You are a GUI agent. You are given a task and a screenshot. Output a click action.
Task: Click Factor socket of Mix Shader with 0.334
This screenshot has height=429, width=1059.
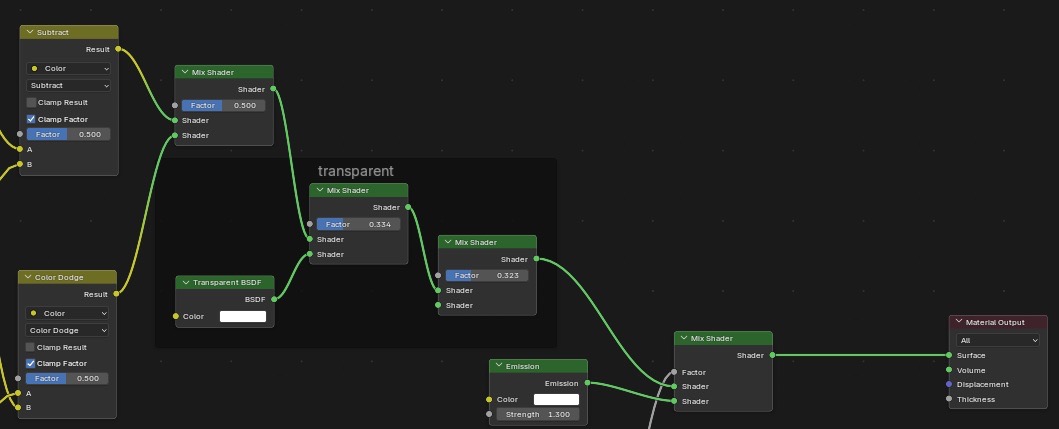310,224
